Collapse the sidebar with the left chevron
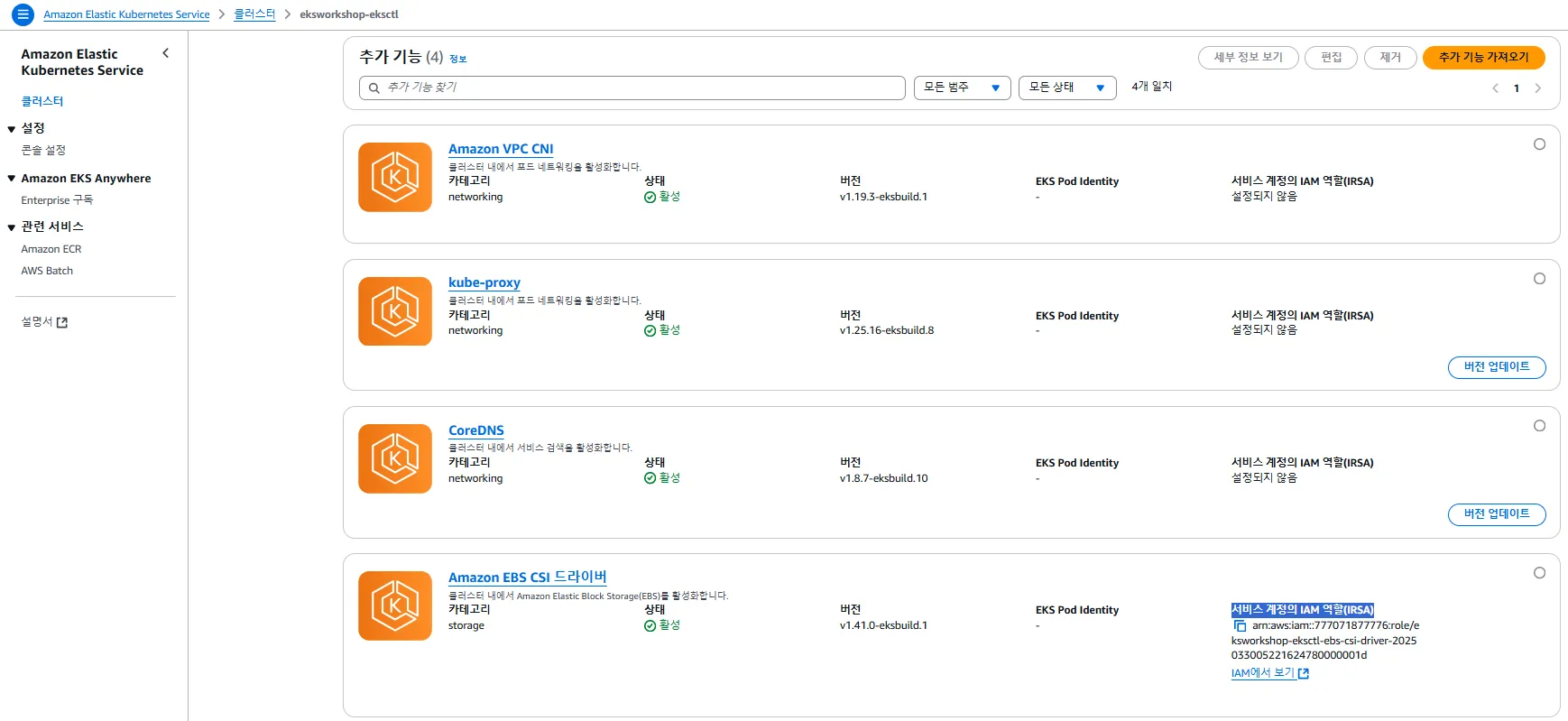This screenshot has height=721, width=1568. 166,53
